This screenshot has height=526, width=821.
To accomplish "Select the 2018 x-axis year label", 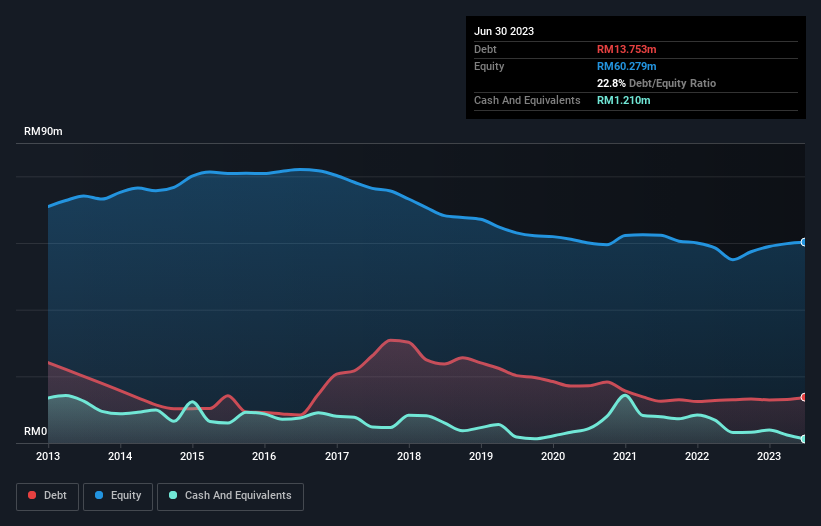I will (409, 456).
